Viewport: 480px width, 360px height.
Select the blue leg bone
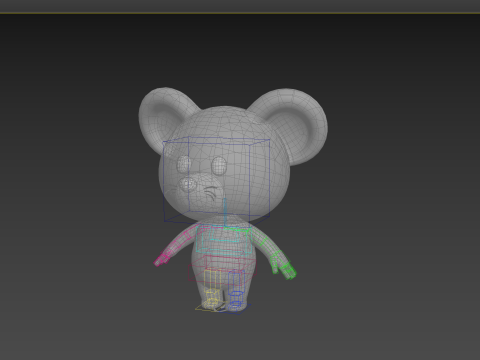236,282
